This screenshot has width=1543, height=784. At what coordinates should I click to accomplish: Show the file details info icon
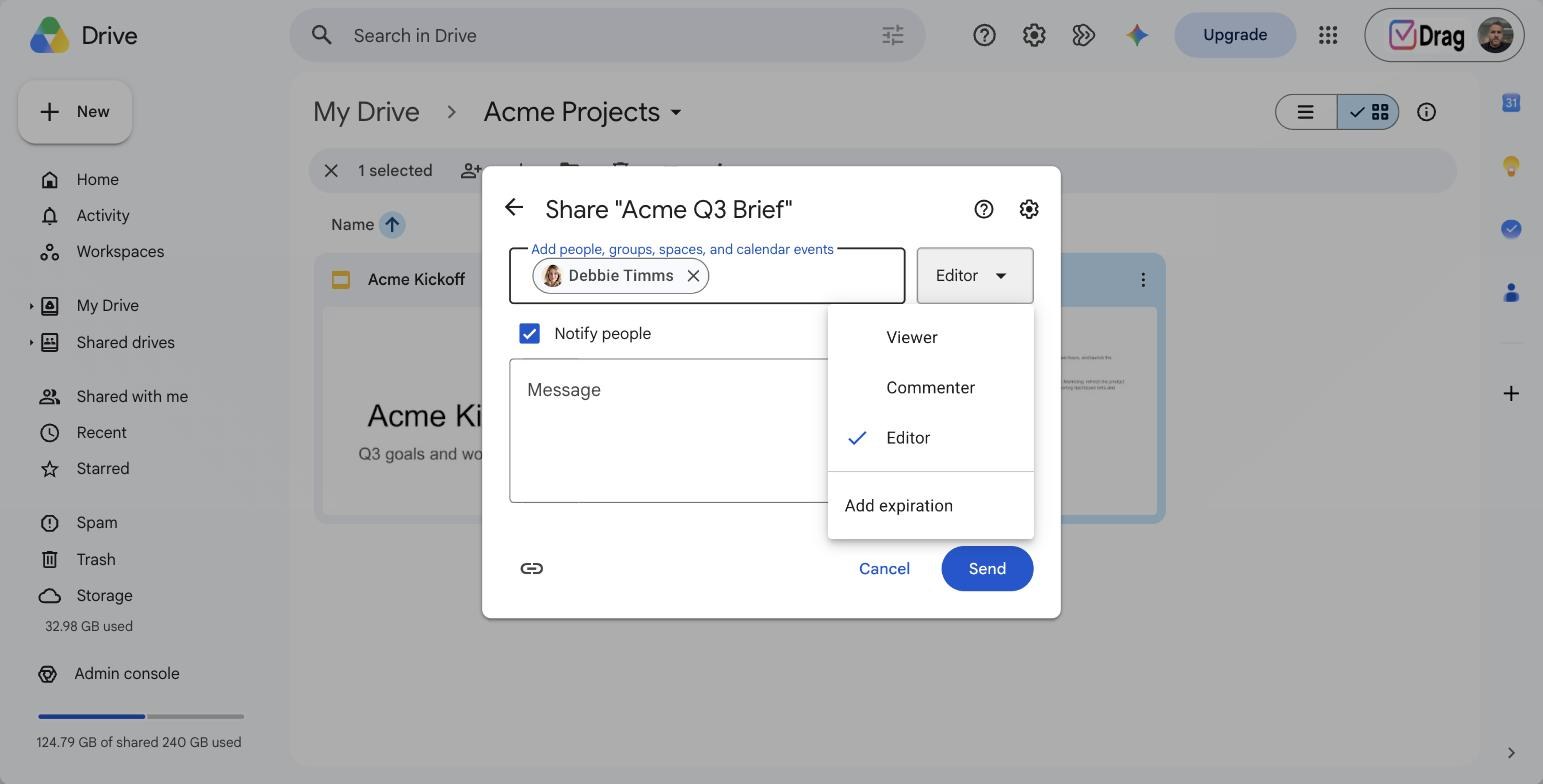pyautogui.click(x=1427, y=112)
